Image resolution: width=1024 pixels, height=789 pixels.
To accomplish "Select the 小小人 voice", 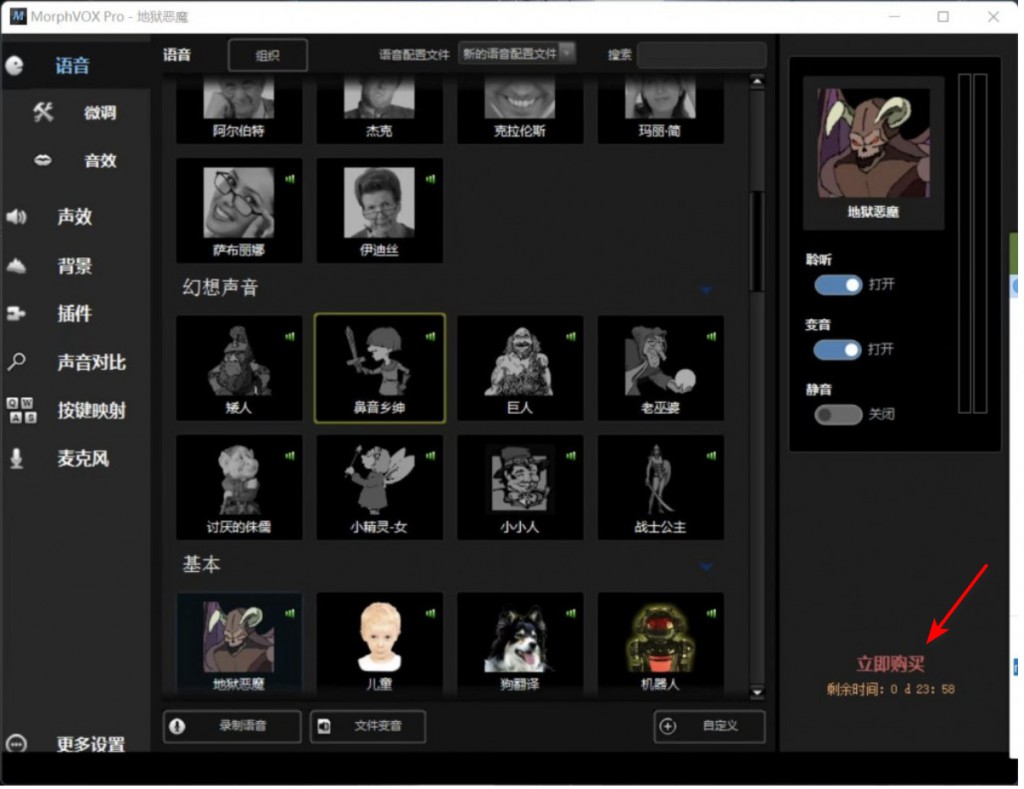I will coord(520,487).
